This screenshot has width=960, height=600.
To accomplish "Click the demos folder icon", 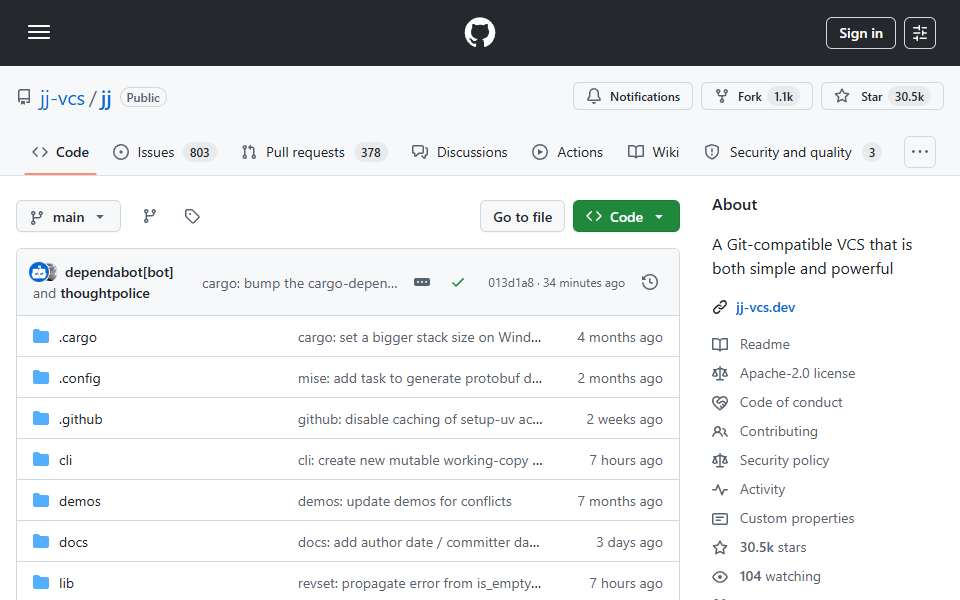I will click(x=41, y=501).
